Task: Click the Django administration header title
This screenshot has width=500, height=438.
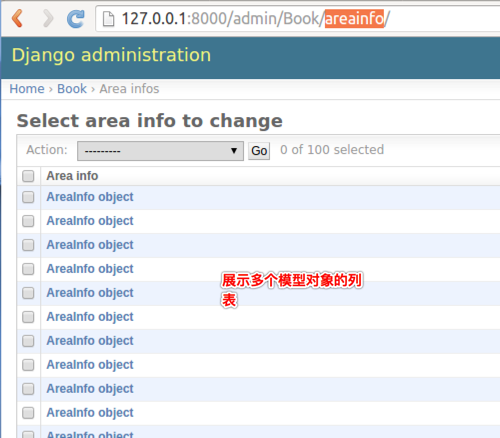Action: [x=111, y=55]
